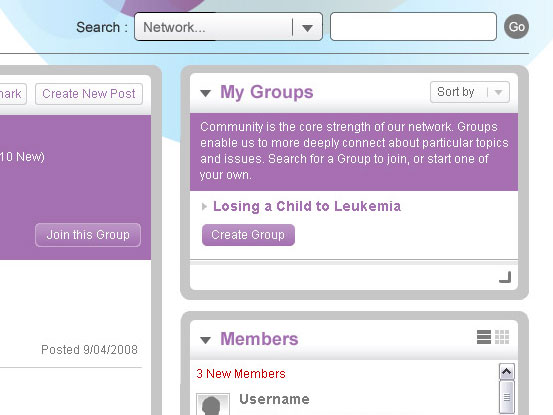Click the 'Posted 9/04/2008' text
Screen dimensions: 553x415
pyautogui.click(x=90, y=350)
